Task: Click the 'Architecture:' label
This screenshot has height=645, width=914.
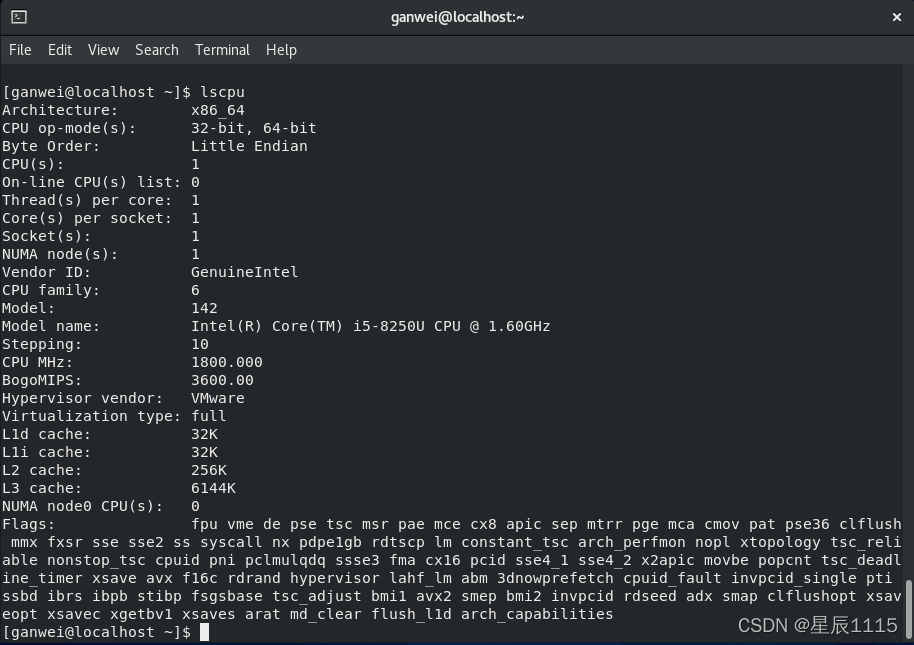Action: pos(59,110)
